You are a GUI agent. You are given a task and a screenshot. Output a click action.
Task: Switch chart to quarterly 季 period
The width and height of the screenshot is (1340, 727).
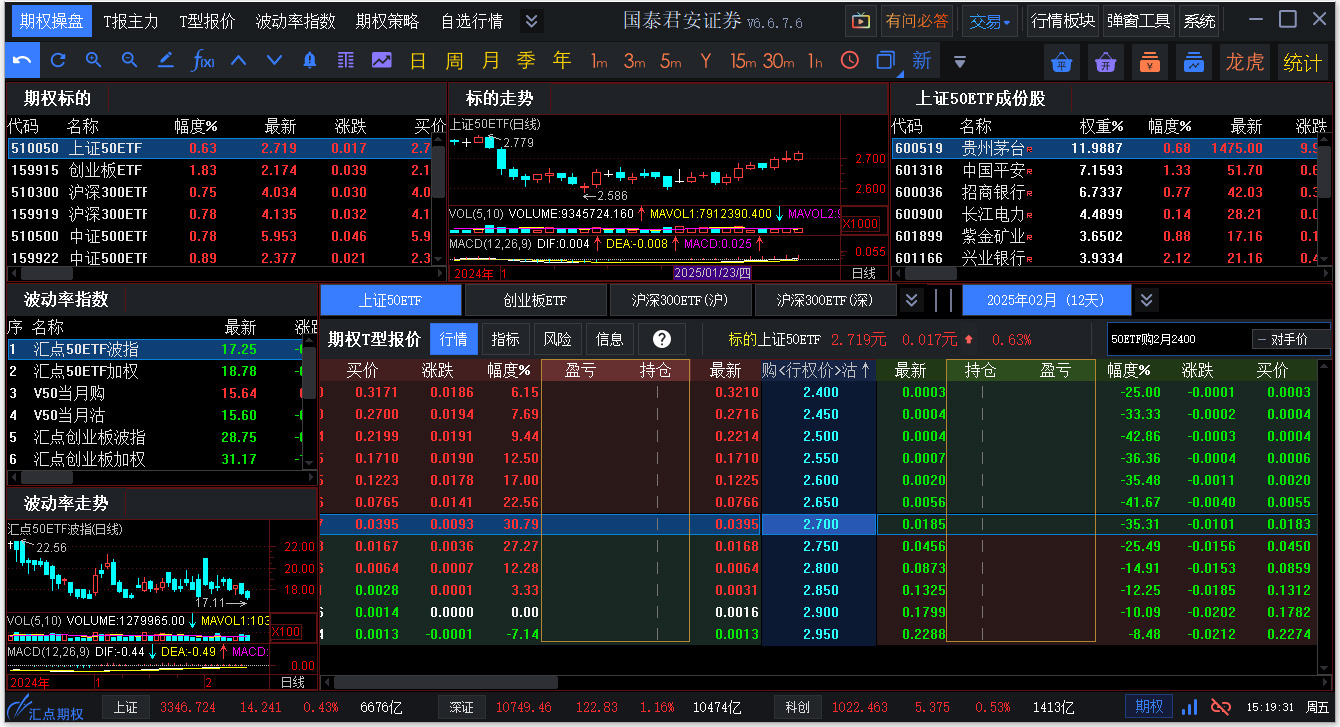[526, 61]
